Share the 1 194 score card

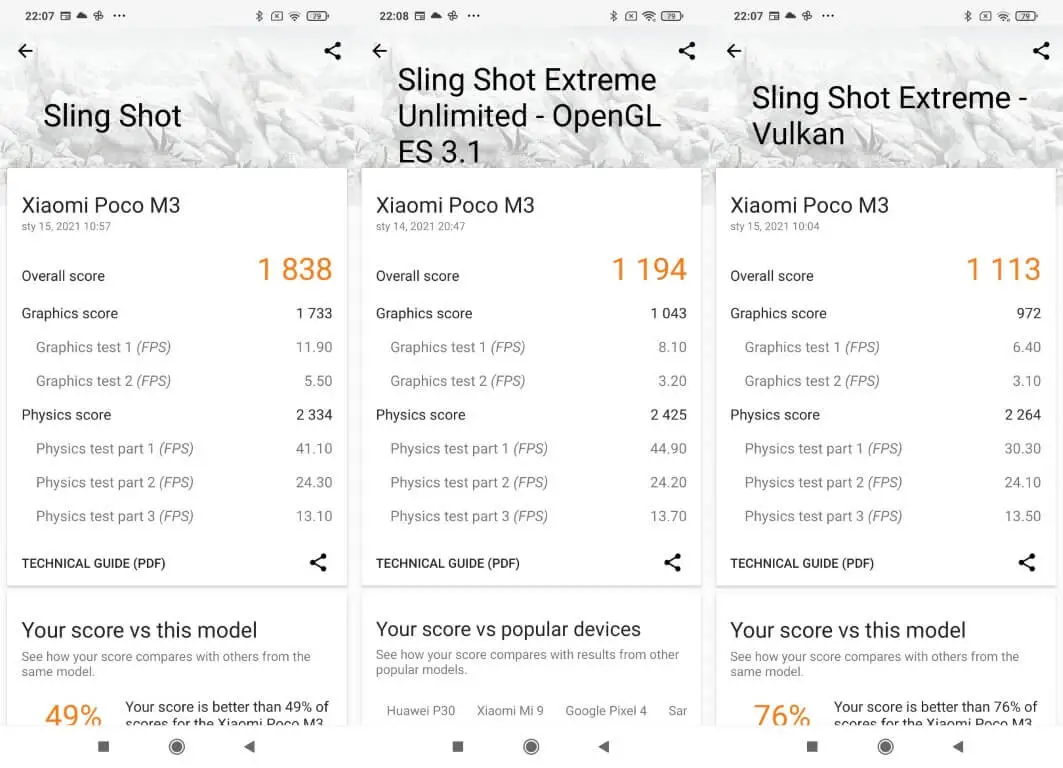[x=672, y=563]
